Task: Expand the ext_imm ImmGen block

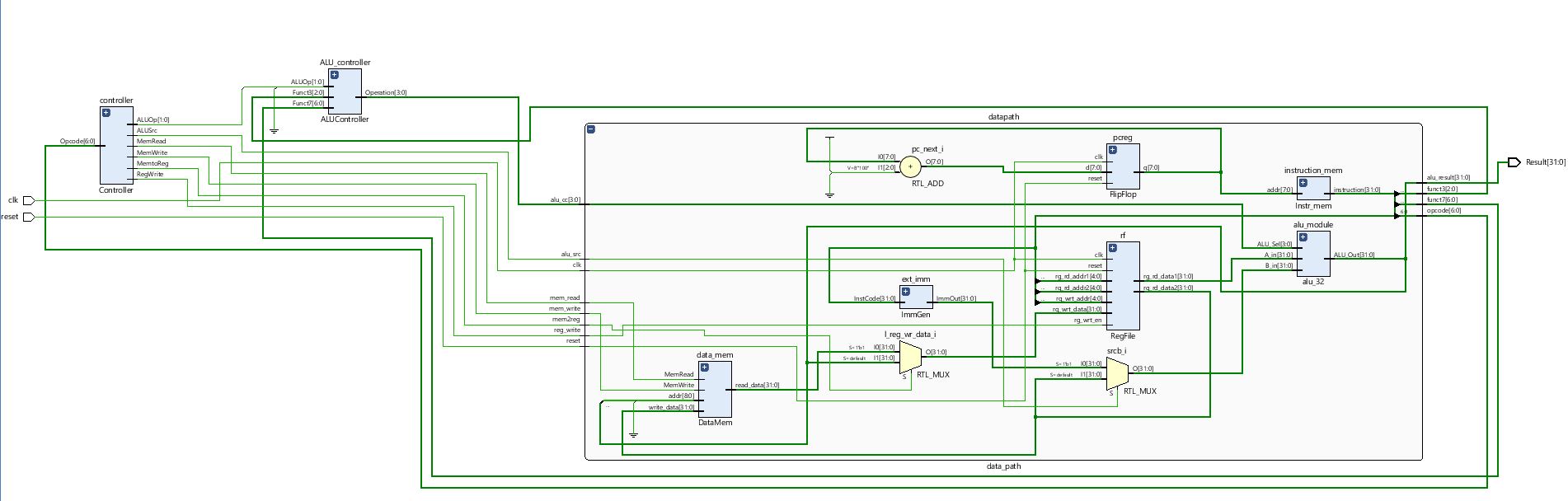Action: [x=905, y=292]
